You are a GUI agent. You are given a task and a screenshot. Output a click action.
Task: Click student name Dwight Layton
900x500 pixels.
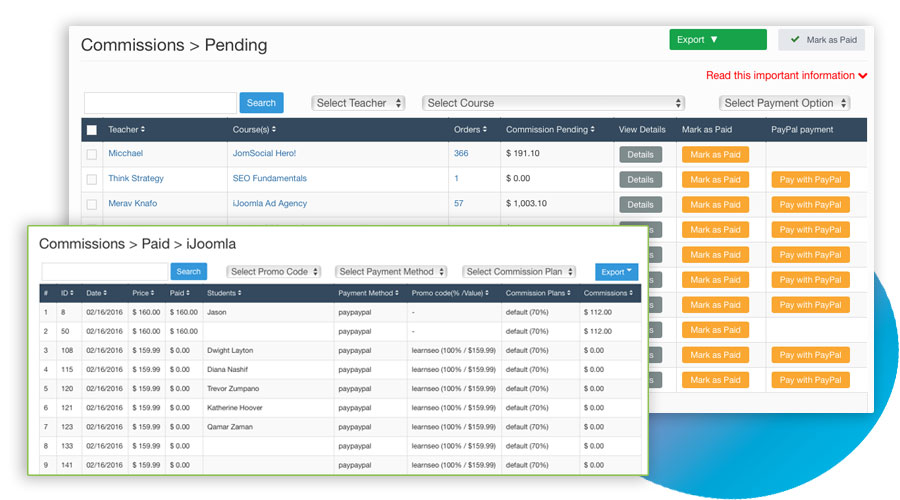point(230,351)
